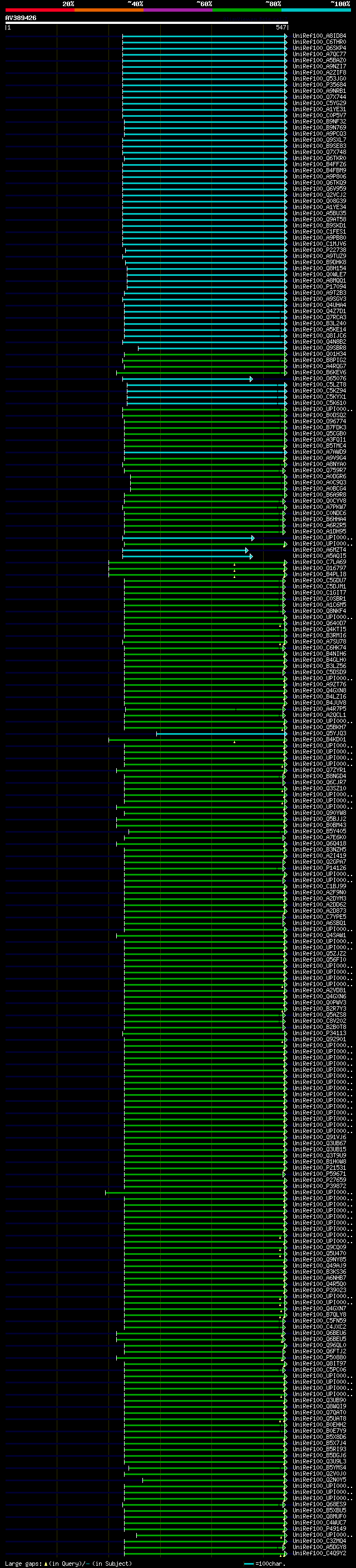
Task: Select hit label UniRef100_Q4UHA4
Action: (319, 305)
